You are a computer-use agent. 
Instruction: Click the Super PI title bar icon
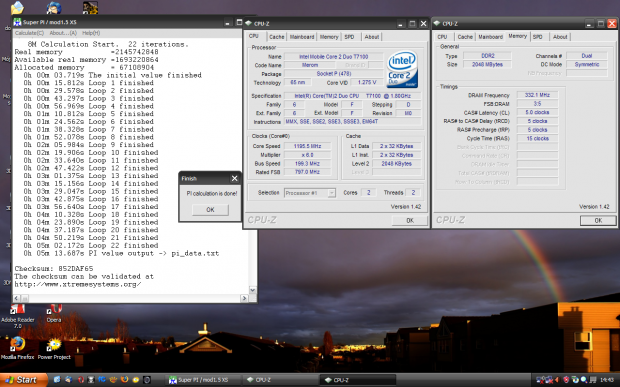(17, 22)
